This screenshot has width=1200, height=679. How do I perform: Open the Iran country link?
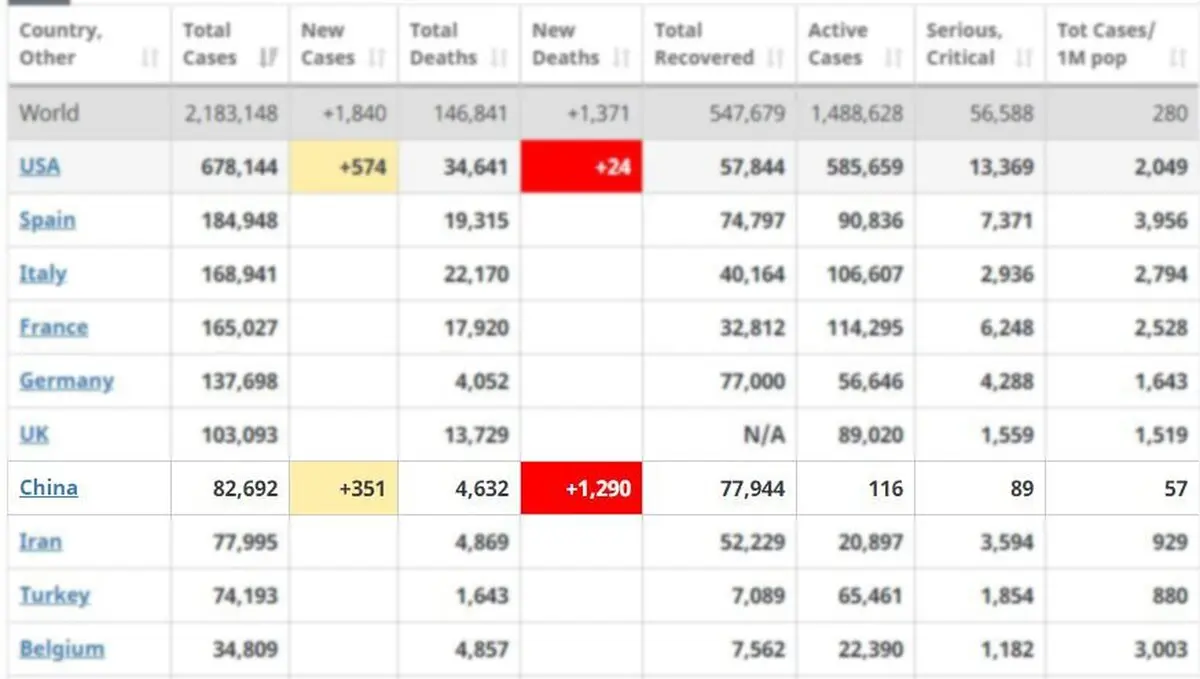pyautogui.click(x=40, y=542)
